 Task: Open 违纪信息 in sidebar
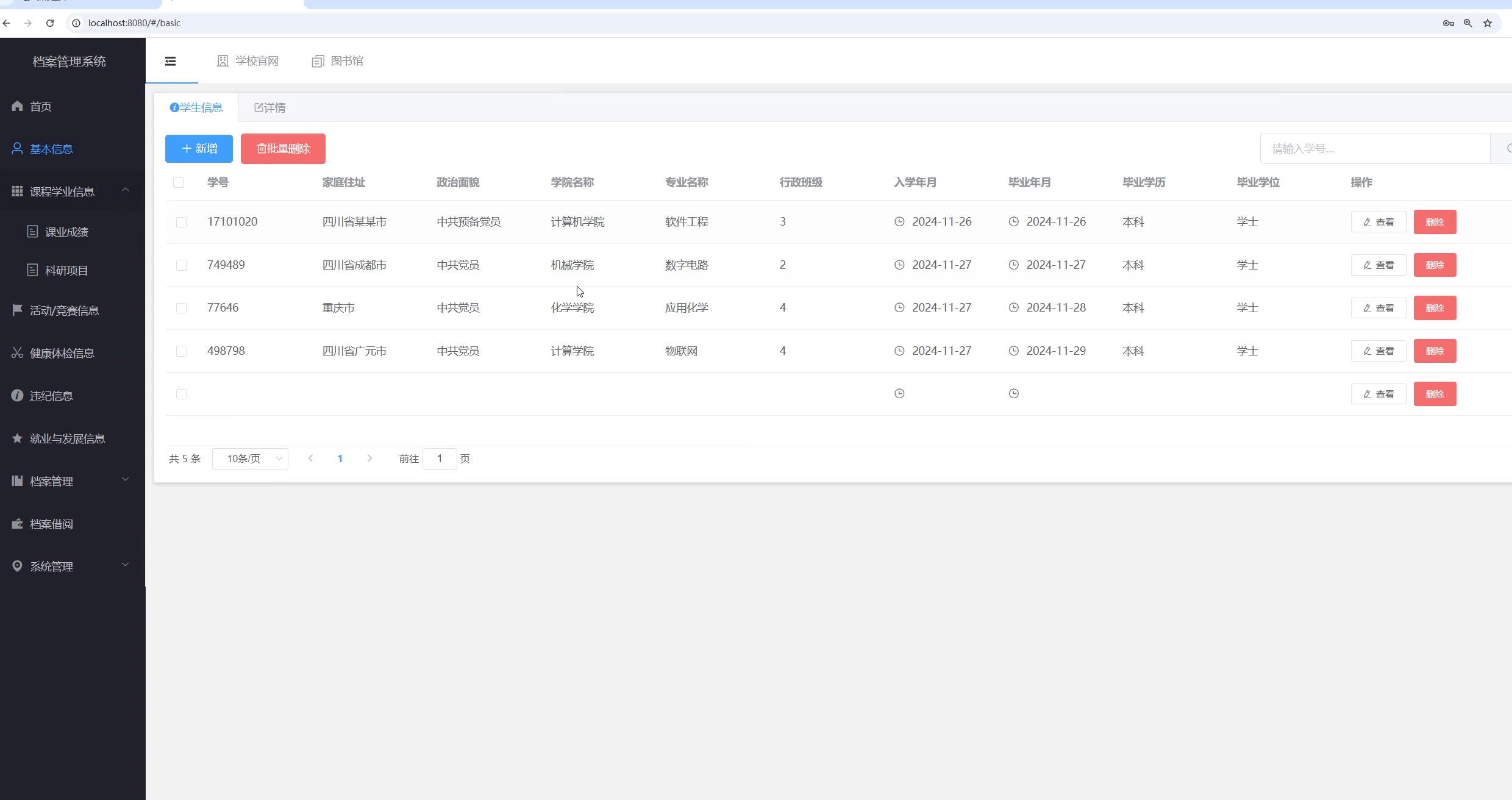pyautogui.click(x=51, y=396)
